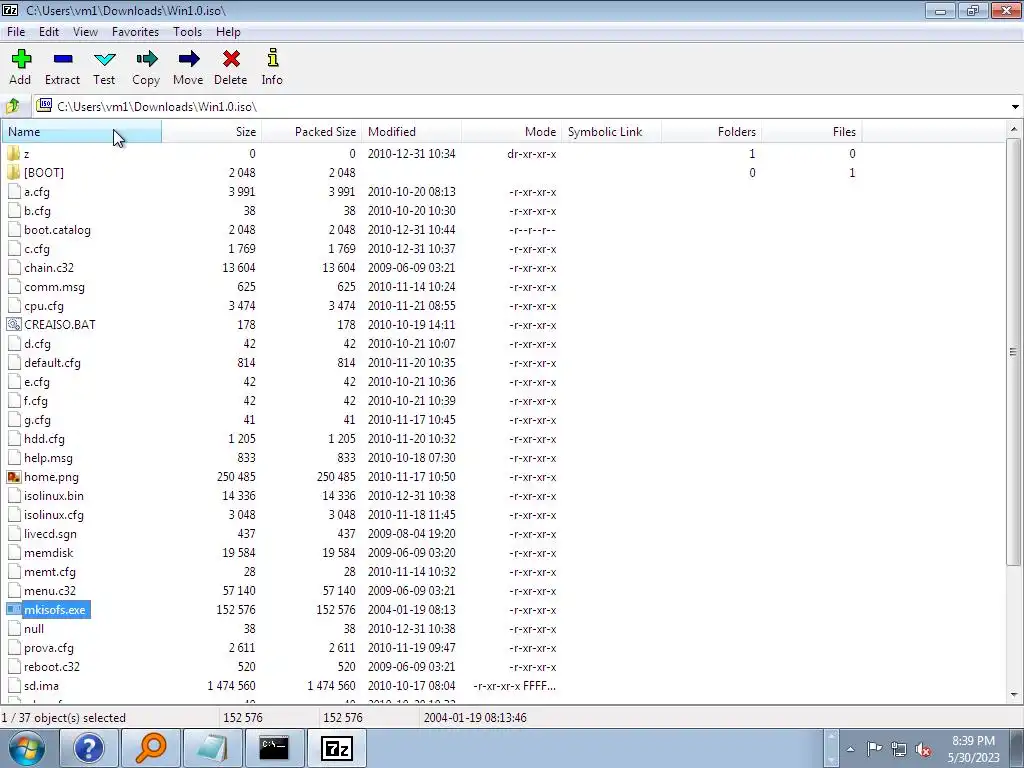
Task: Click the Copy toolbar icon
Action: (146, 59)
